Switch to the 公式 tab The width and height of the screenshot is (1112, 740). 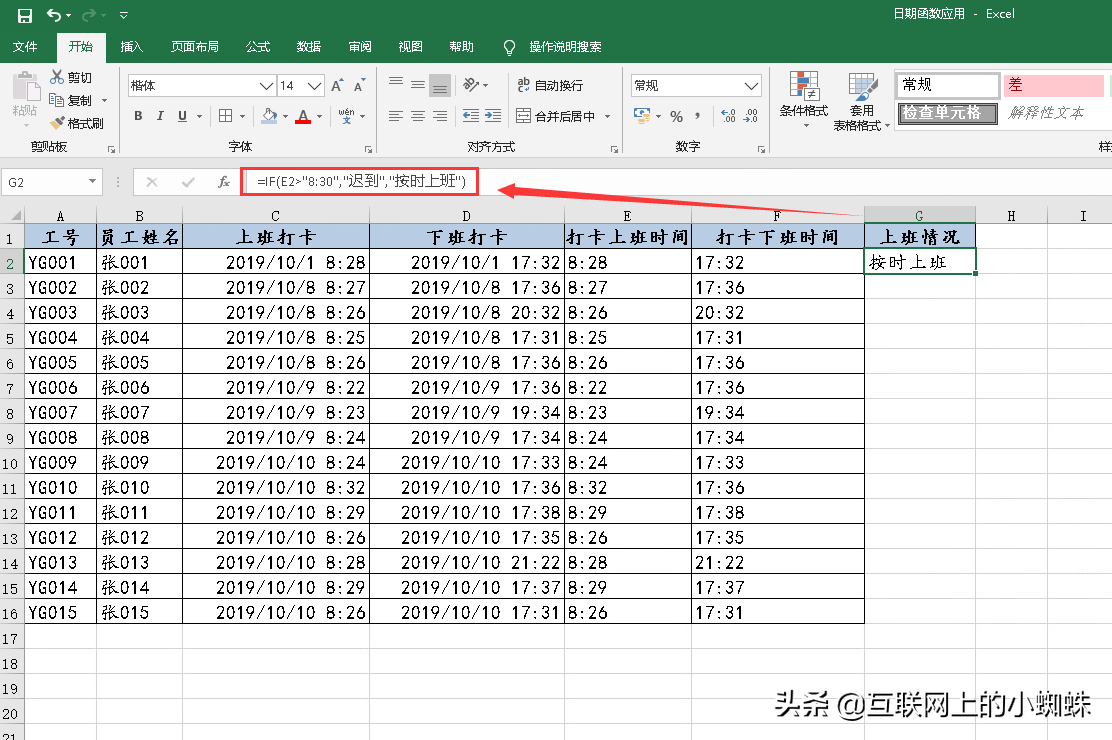(x=258, y=47)
